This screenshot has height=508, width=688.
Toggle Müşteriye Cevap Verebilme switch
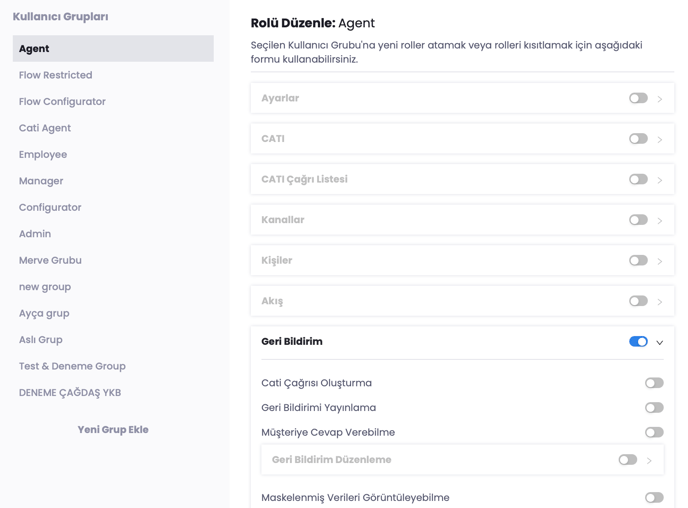pyautogui.click(x=654, y=433)
